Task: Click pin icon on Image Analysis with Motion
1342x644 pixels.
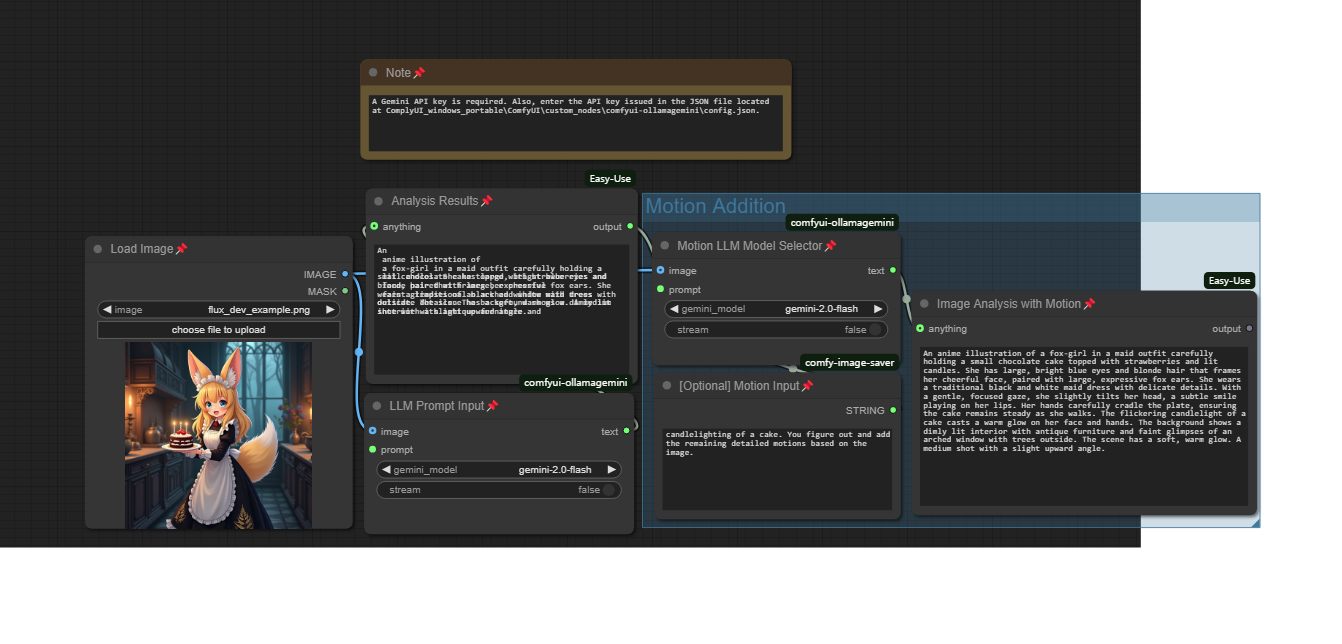Action: click(1089, 304)
